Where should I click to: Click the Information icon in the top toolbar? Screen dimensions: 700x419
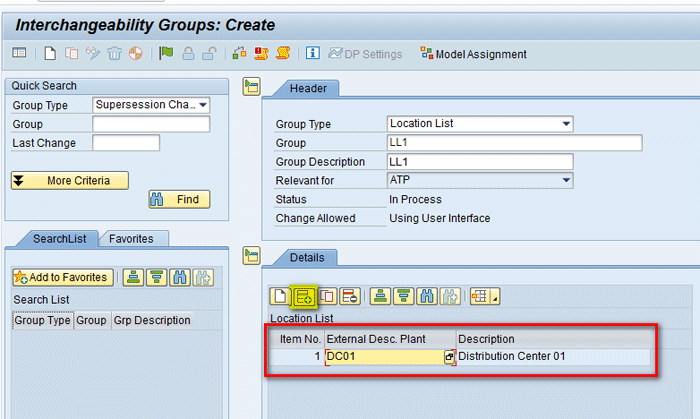pos(312,53)
